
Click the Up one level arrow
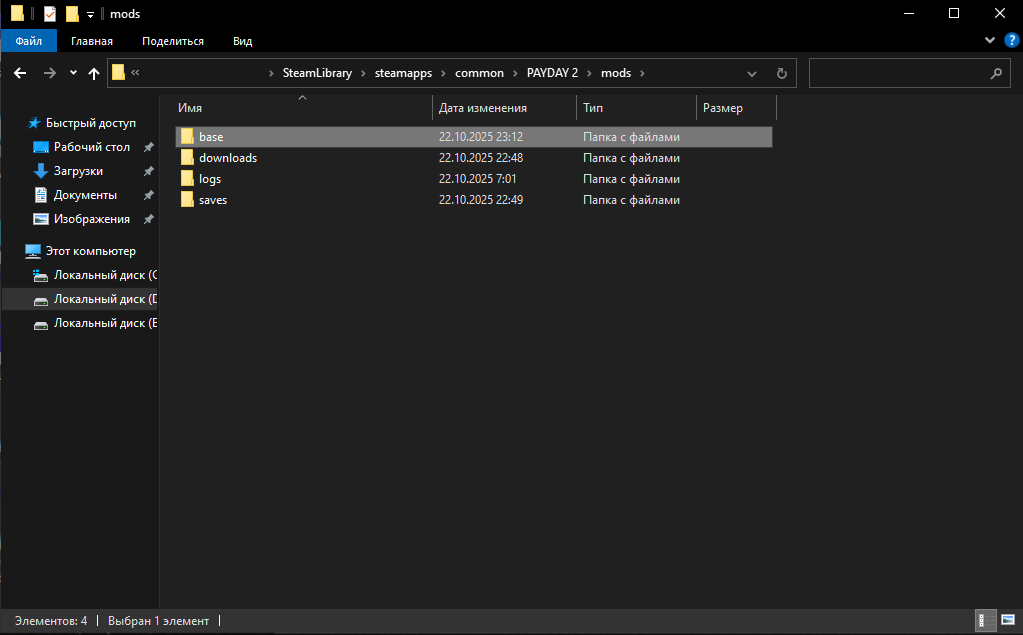click(94, 73)
